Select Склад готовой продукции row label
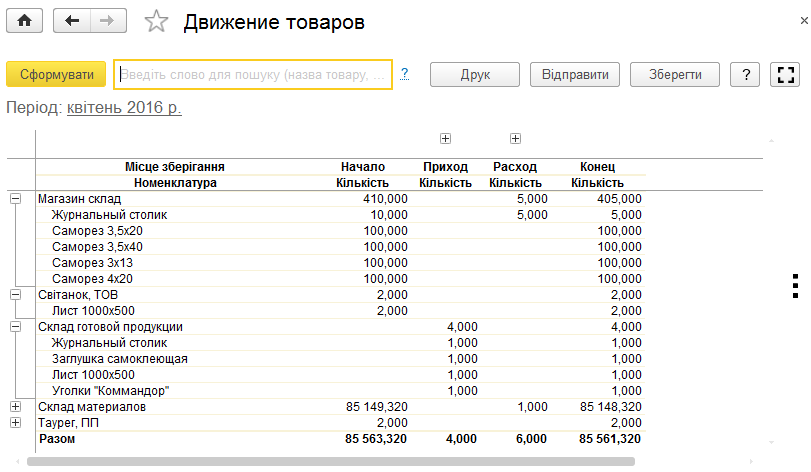The height and width of the screenshot is (472, 811). pos(110,327)
